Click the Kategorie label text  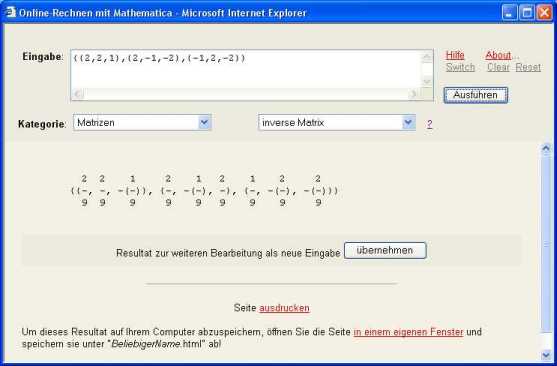coord(42,124)
